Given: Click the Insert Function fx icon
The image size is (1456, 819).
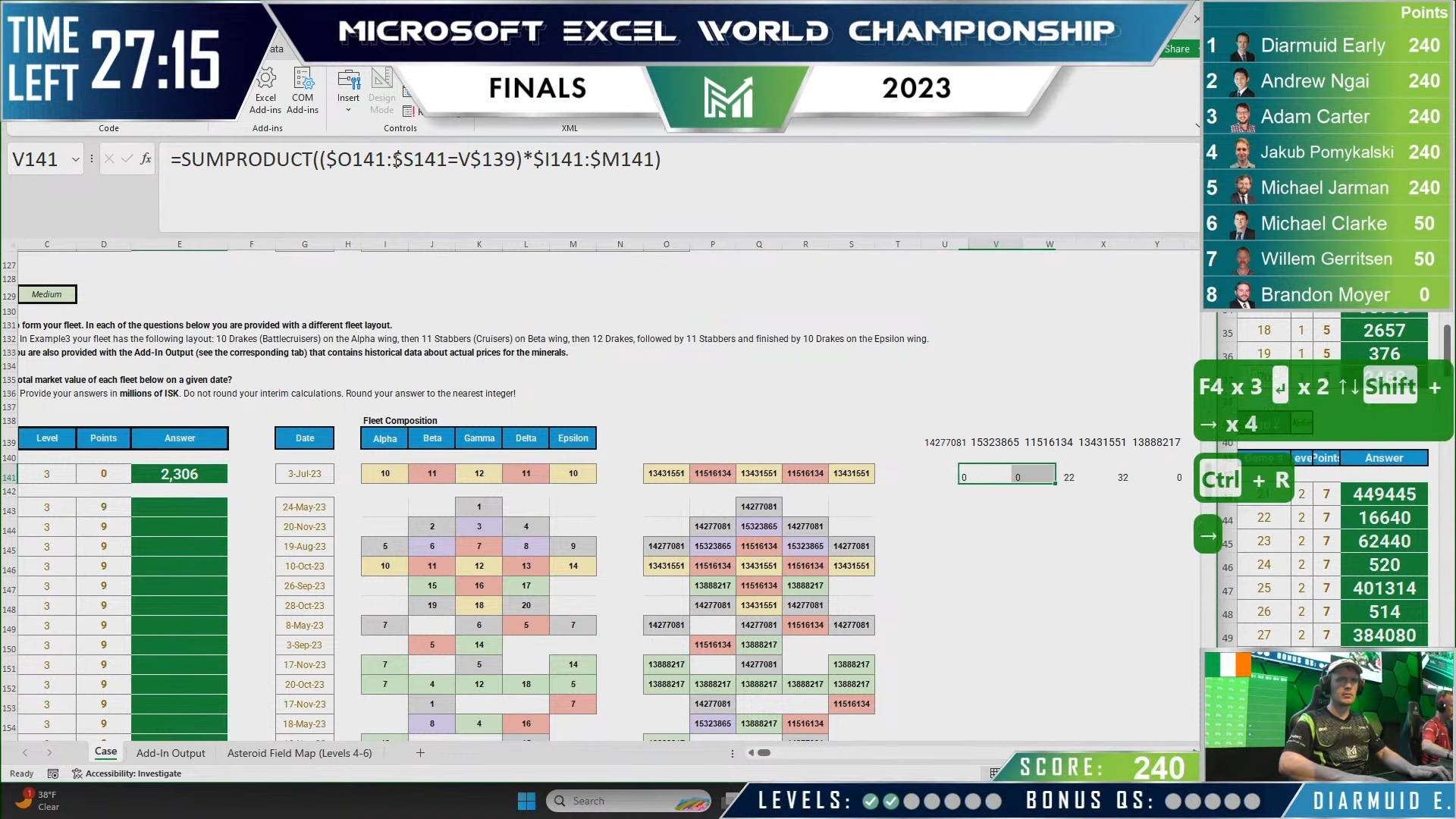Looking at the screenshot, I should [144, 158].
